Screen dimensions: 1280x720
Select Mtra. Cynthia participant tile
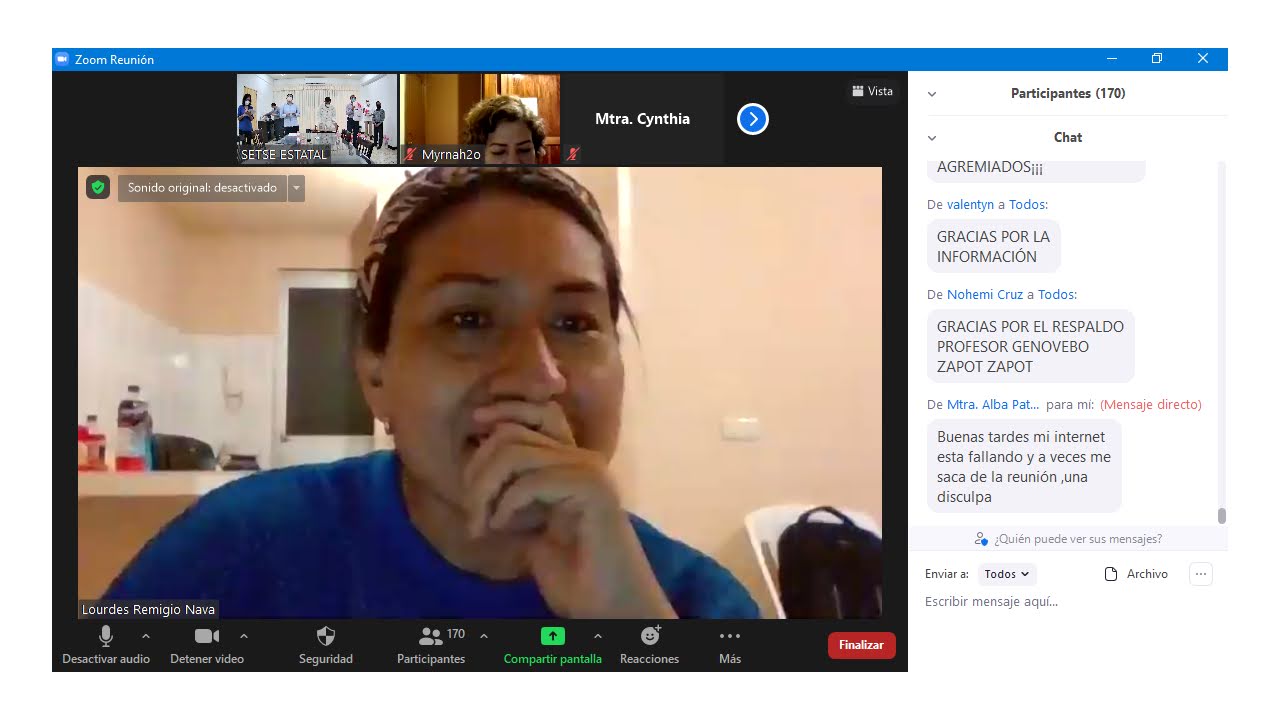tap(643, 118)
